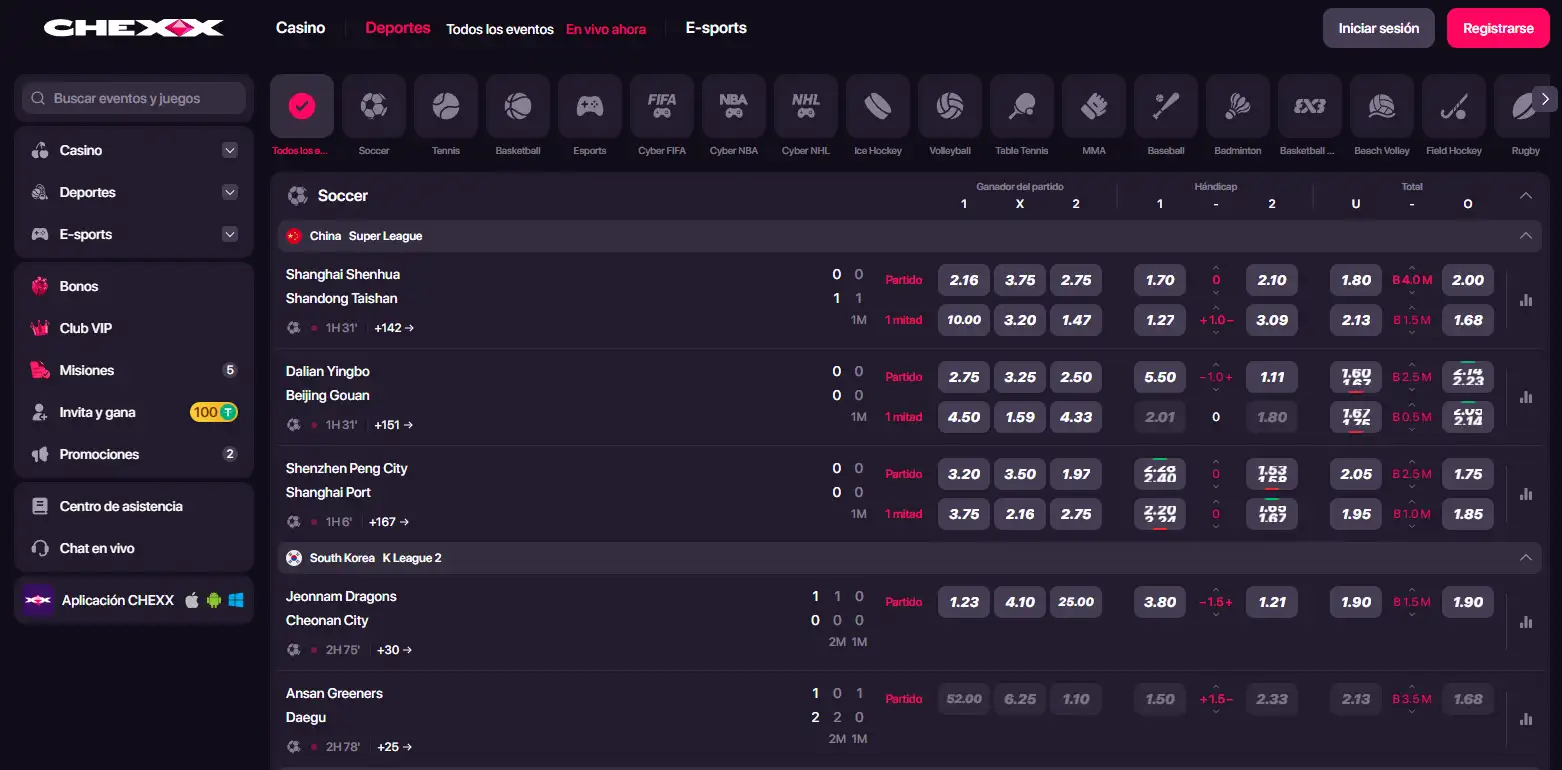This screenshot has width=1562, height=770.
Task: Open the Casino top navigation tab
Action: tap(301, 28)
